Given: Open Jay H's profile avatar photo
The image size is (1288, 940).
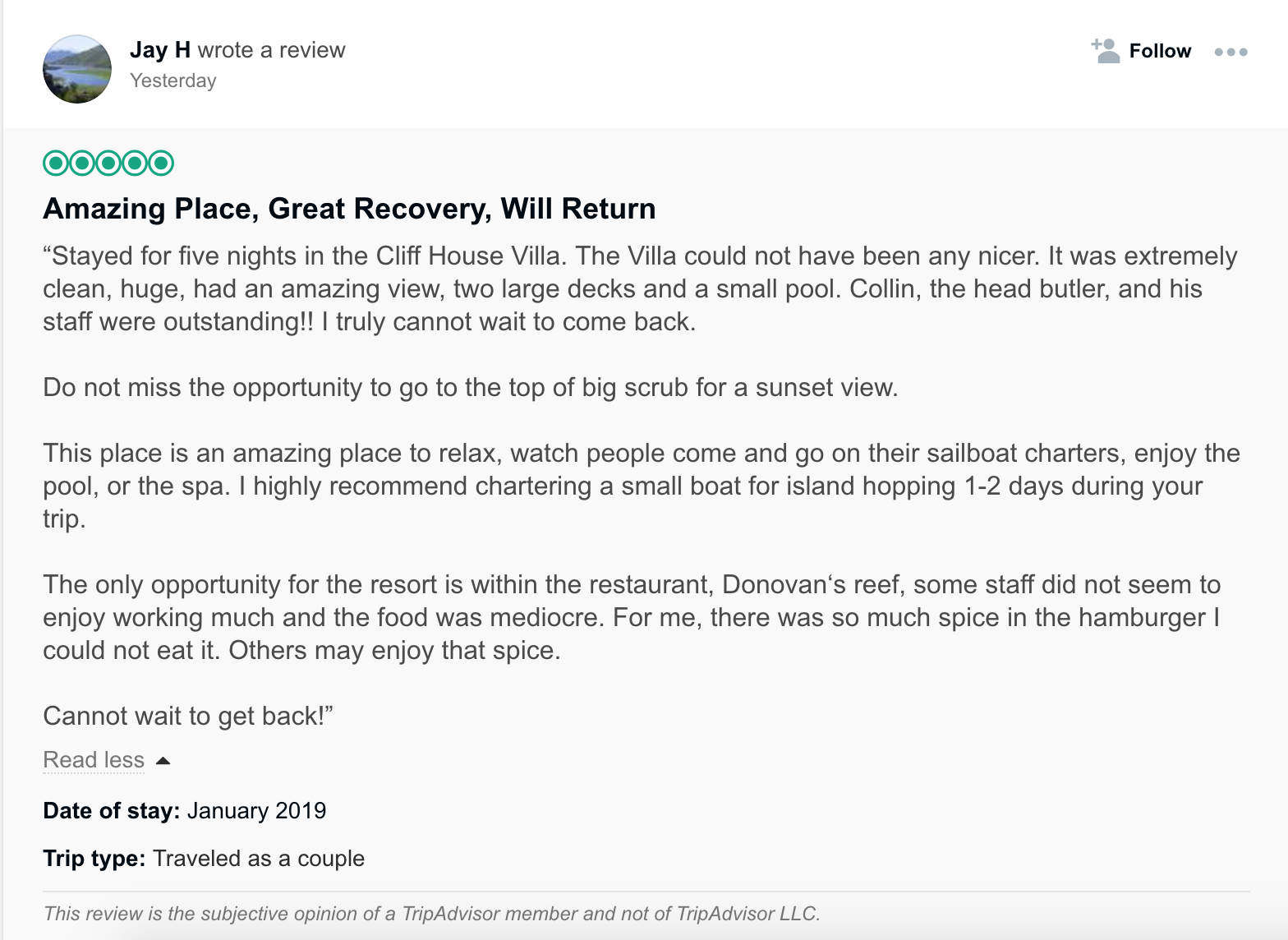Looking at the screenshot, I should pyautogui.click(x=77, y=69).
